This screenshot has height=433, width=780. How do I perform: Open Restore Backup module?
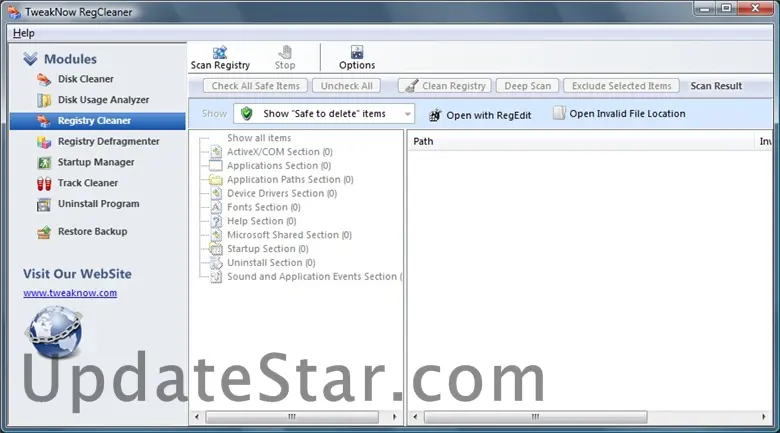(x=82, y=232)
